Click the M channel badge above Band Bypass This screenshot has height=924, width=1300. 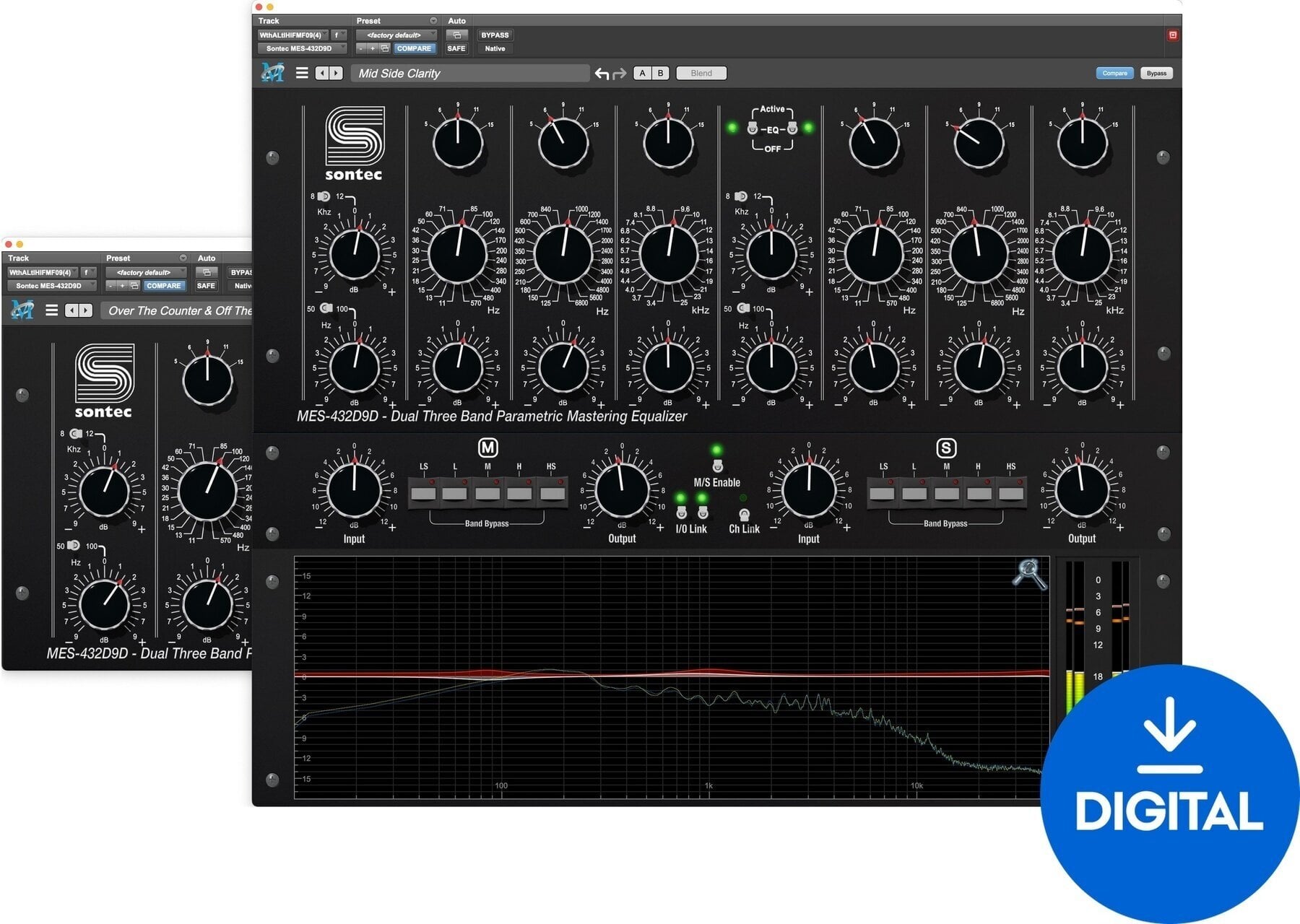pyautogui.click(x=488, y=448)
